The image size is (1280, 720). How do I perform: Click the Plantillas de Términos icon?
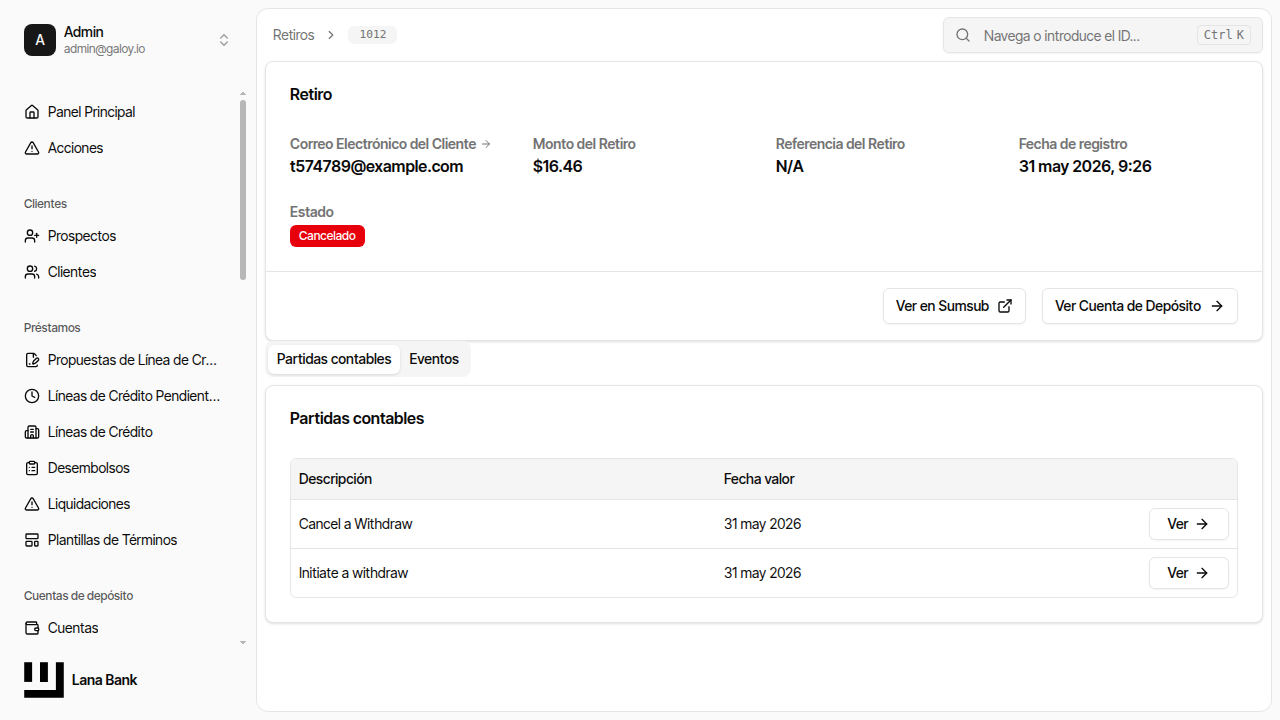(32, 540)
